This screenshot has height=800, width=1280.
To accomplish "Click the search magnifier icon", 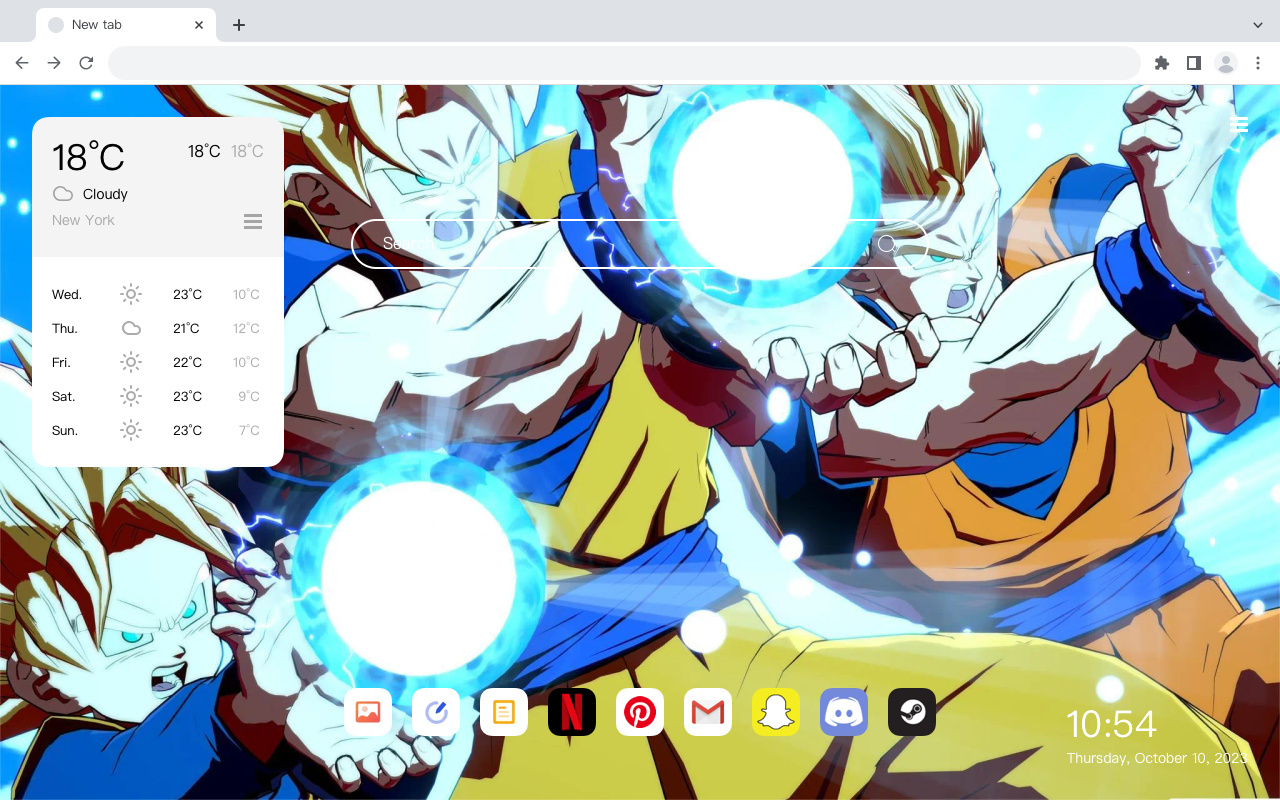I will [887, 244].
